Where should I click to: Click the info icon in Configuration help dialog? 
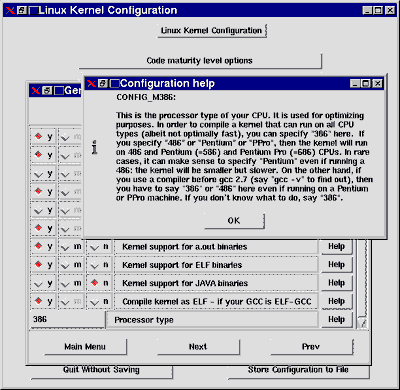pyautogui.click(x=95, y=147)
